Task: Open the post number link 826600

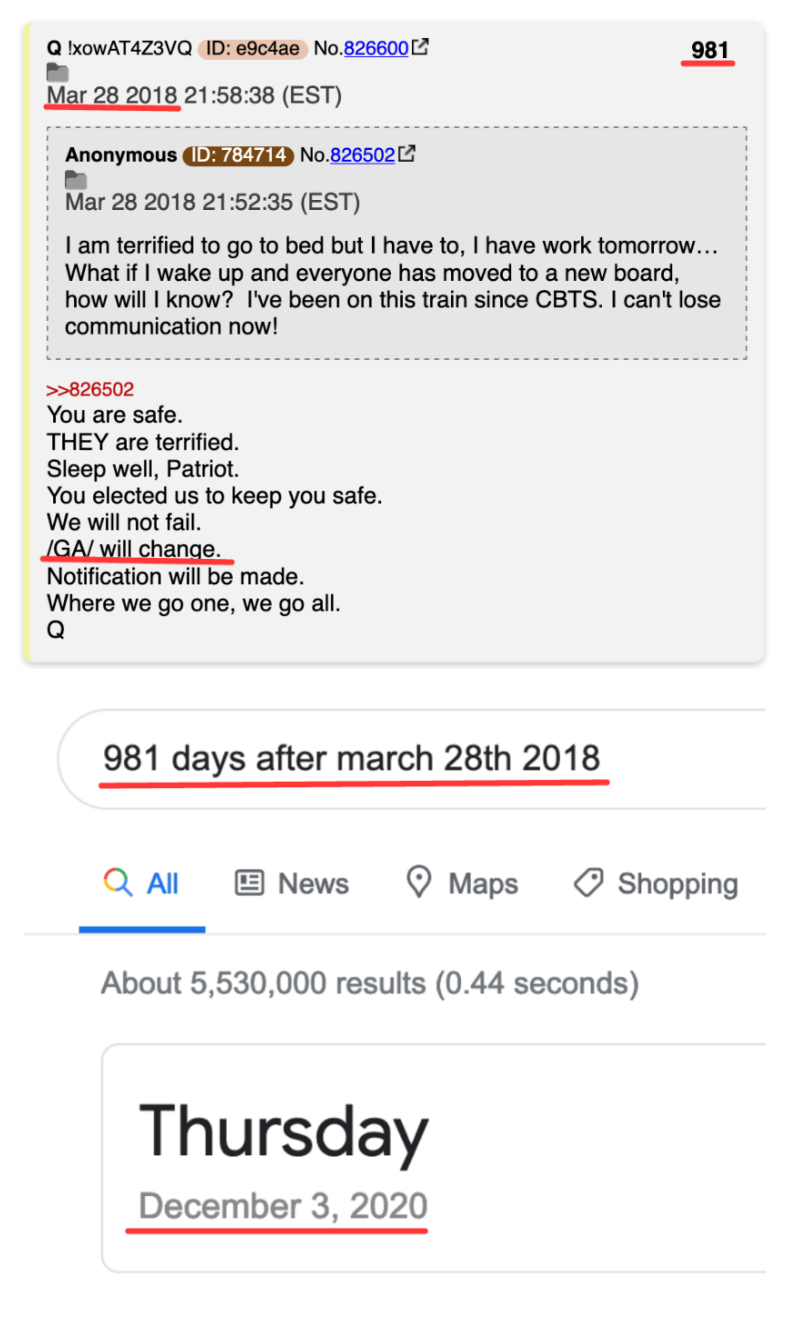Action: point(376,47)
